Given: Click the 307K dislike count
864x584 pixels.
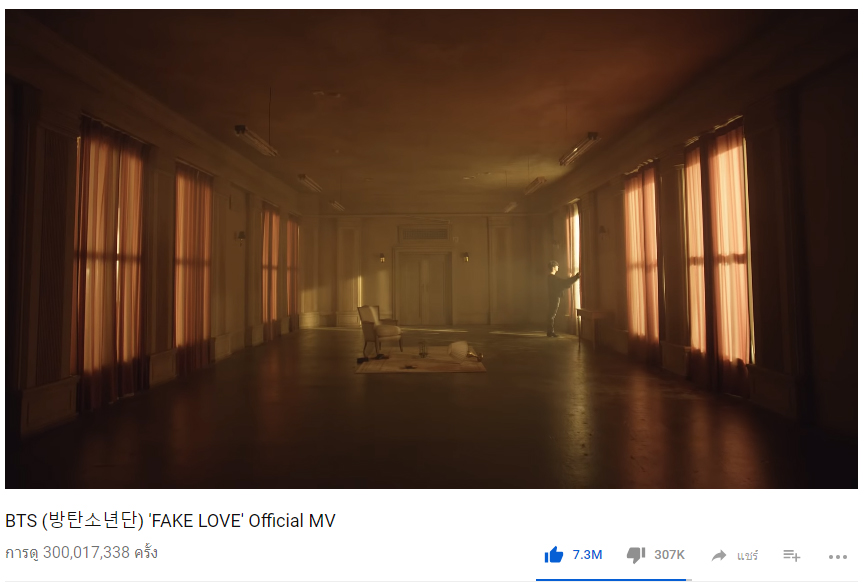Looking at the screenshot, I should (x=669, y=555).
